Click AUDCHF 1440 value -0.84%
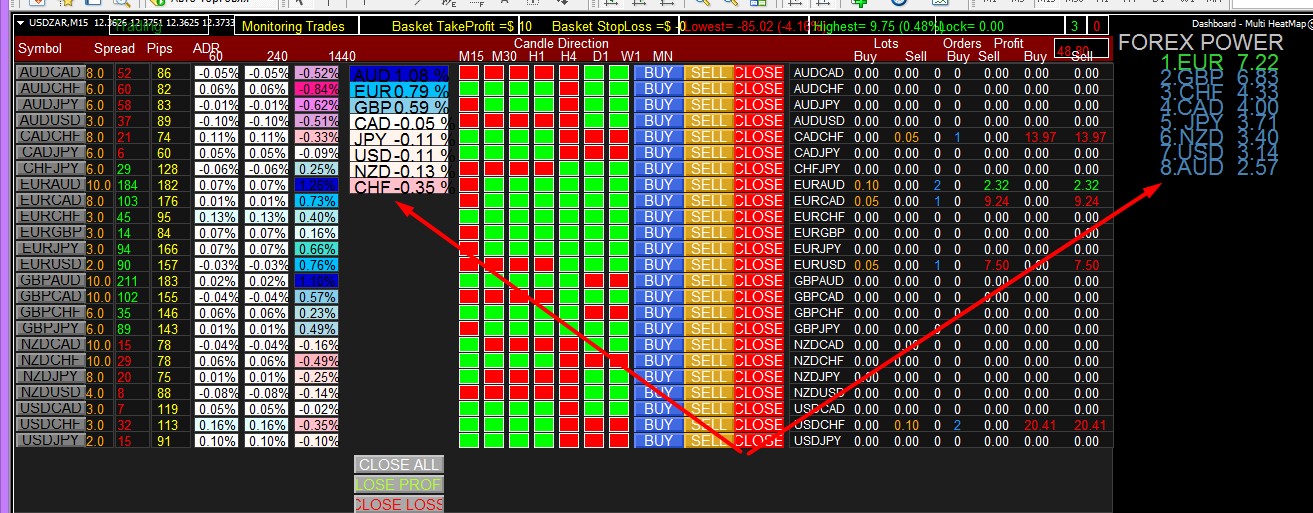 [318, 89]
